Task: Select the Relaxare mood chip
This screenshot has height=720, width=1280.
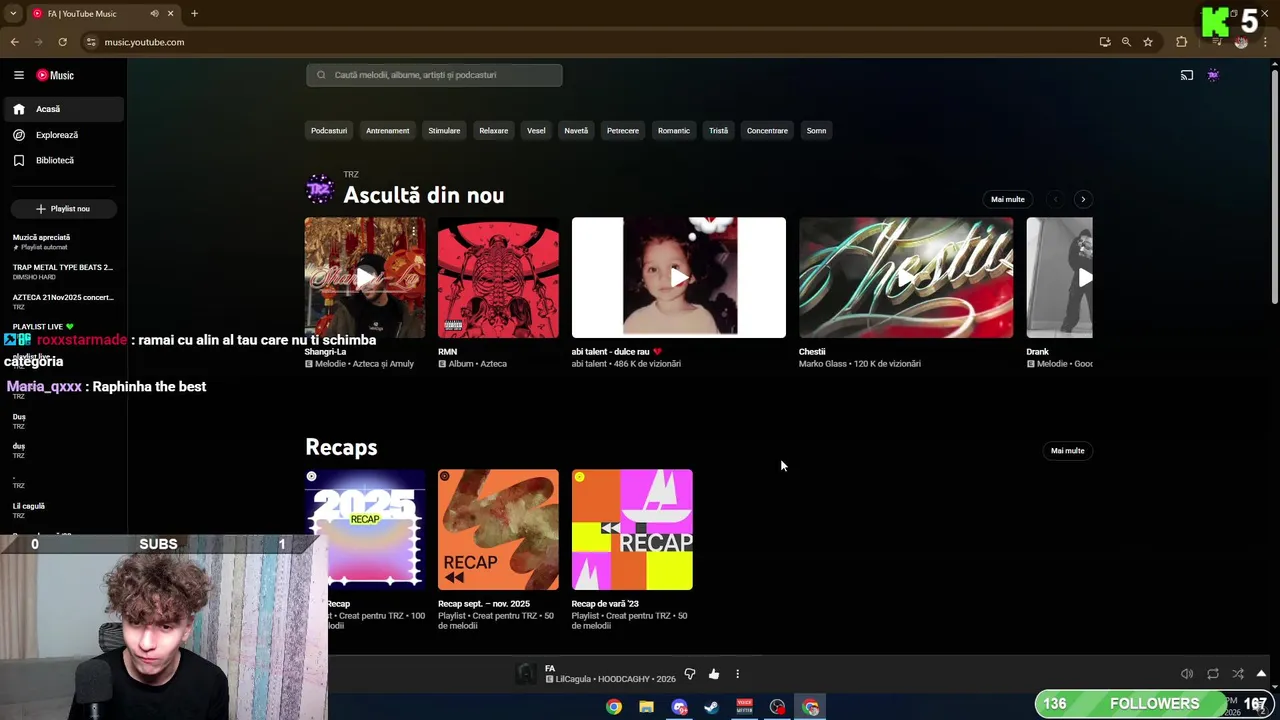Action: [493, 131]
